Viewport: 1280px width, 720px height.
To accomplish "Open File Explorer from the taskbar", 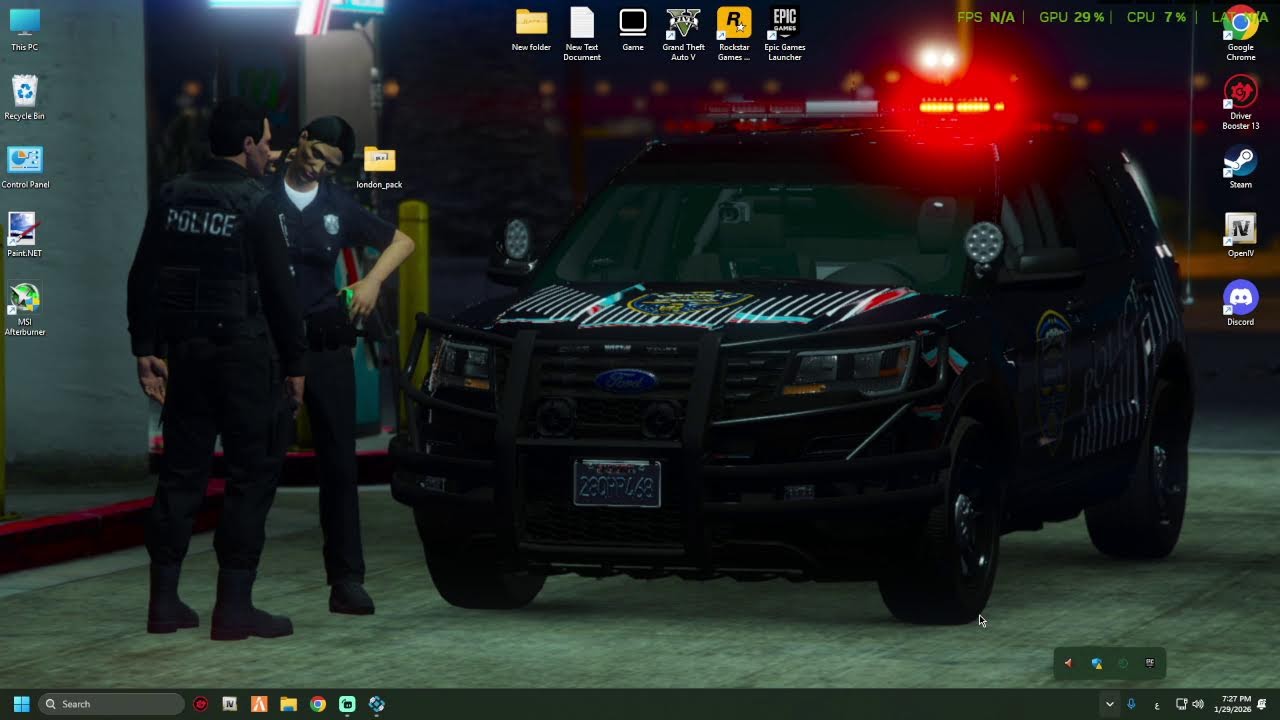I will coord(288,704).
